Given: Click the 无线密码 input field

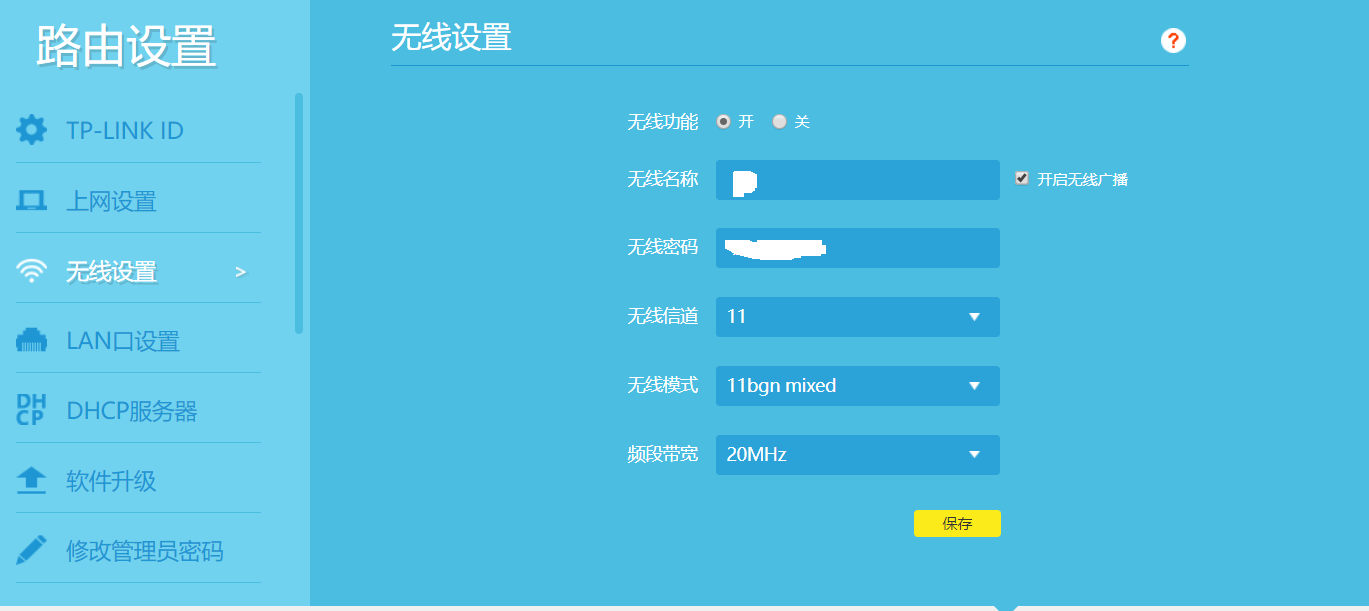Looking at the screenshot, I should pyautogui.click(x=857, y=248).
